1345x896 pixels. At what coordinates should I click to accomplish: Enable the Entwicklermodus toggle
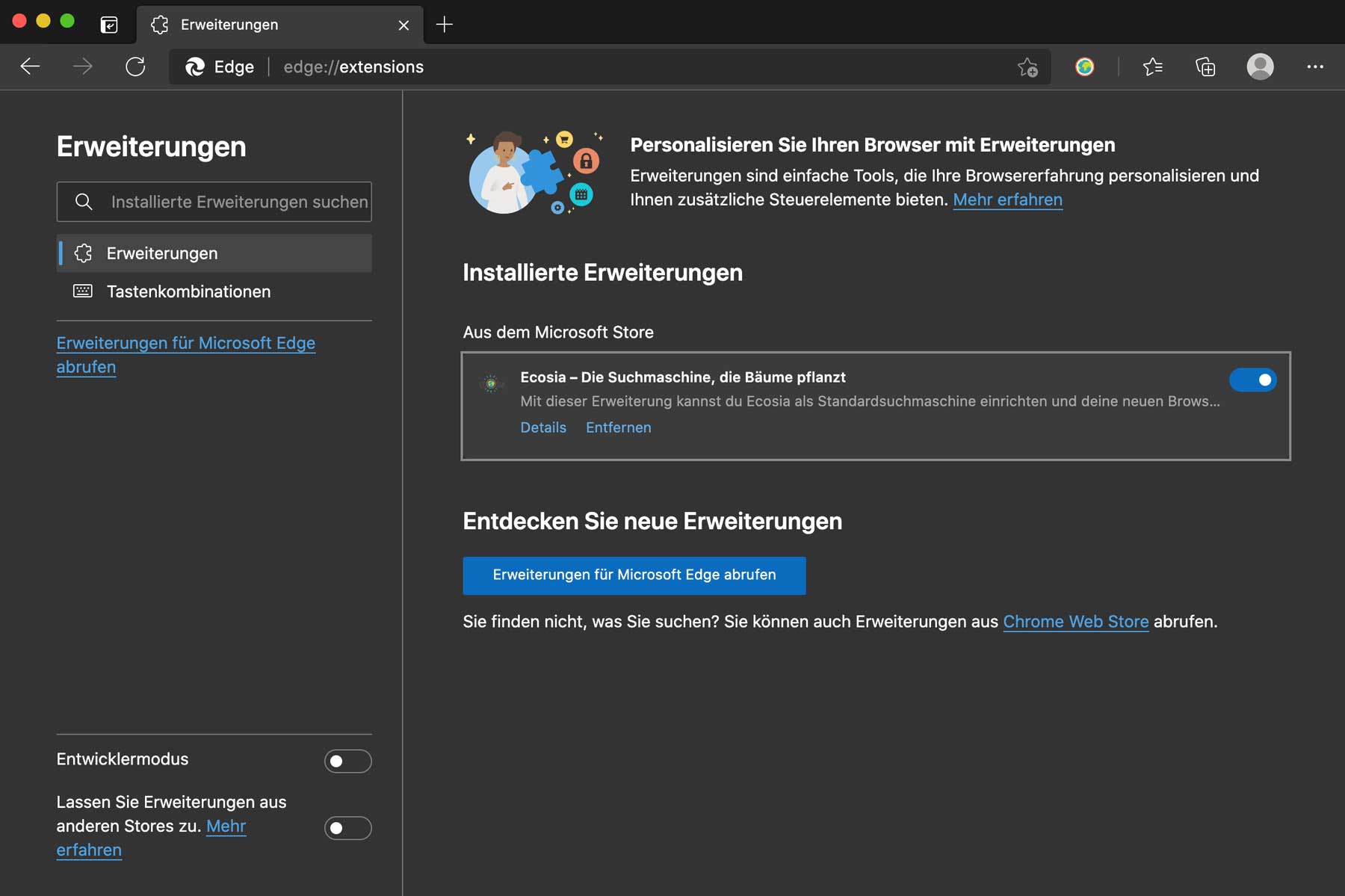point(347,761)
